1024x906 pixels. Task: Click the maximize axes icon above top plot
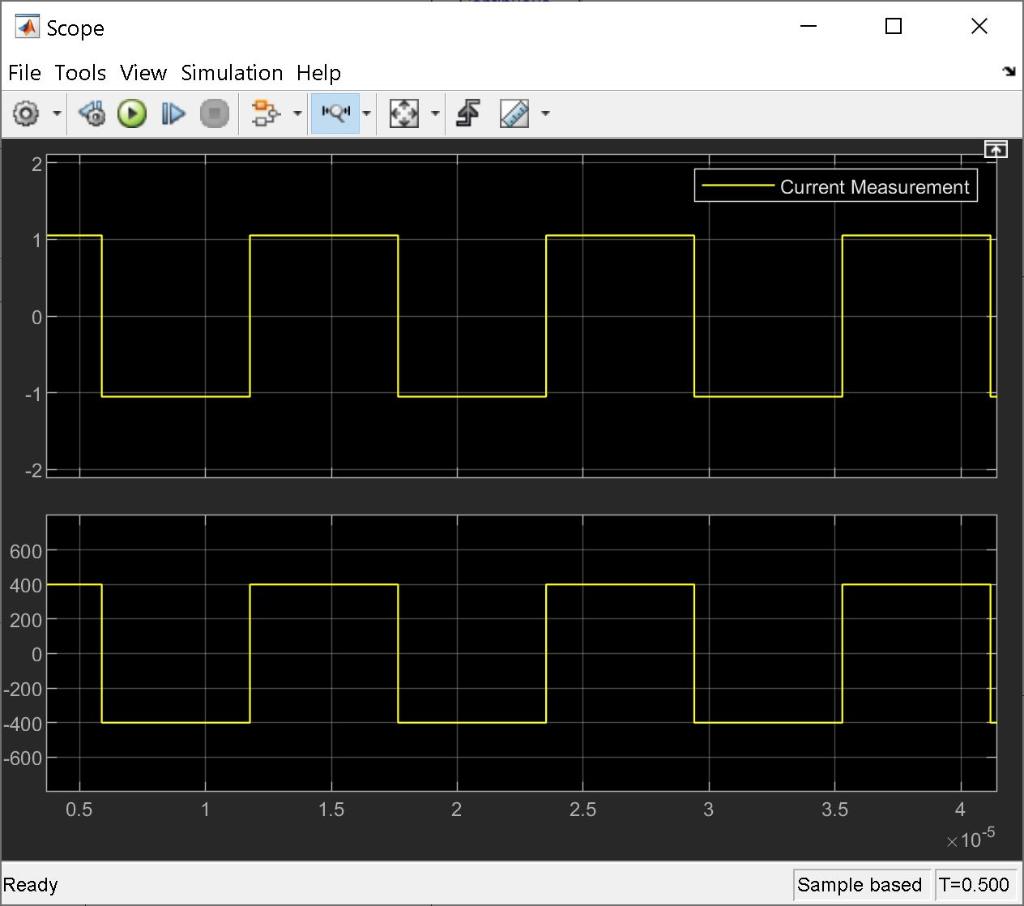click(995, 150)
